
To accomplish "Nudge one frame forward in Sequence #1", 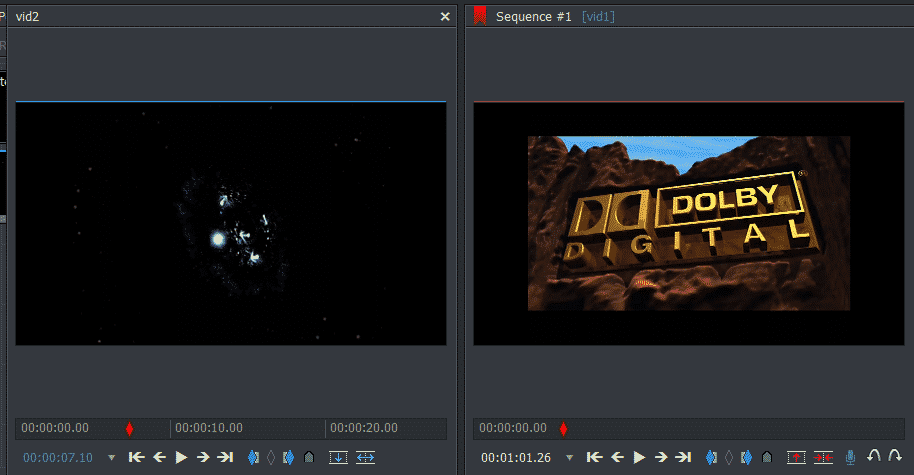I will coord(661,458).
